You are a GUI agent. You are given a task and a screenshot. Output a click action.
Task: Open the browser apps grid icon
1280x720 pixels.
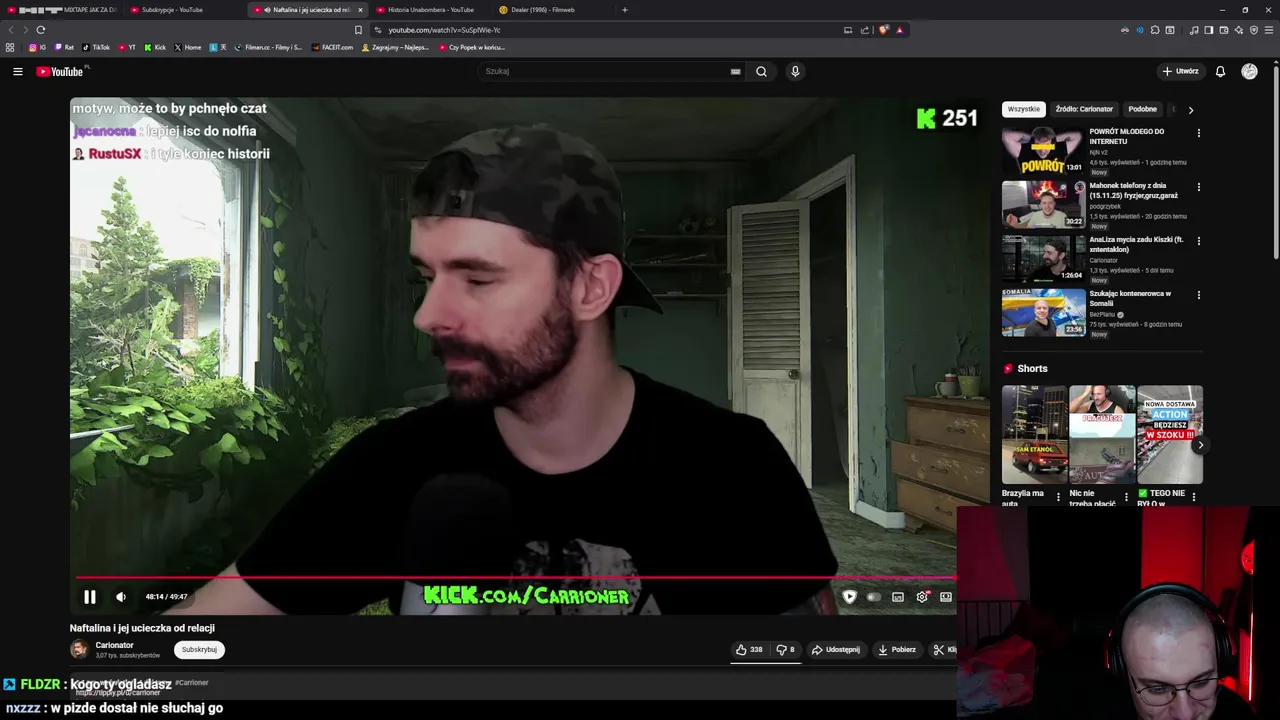[x=10, y=47]
